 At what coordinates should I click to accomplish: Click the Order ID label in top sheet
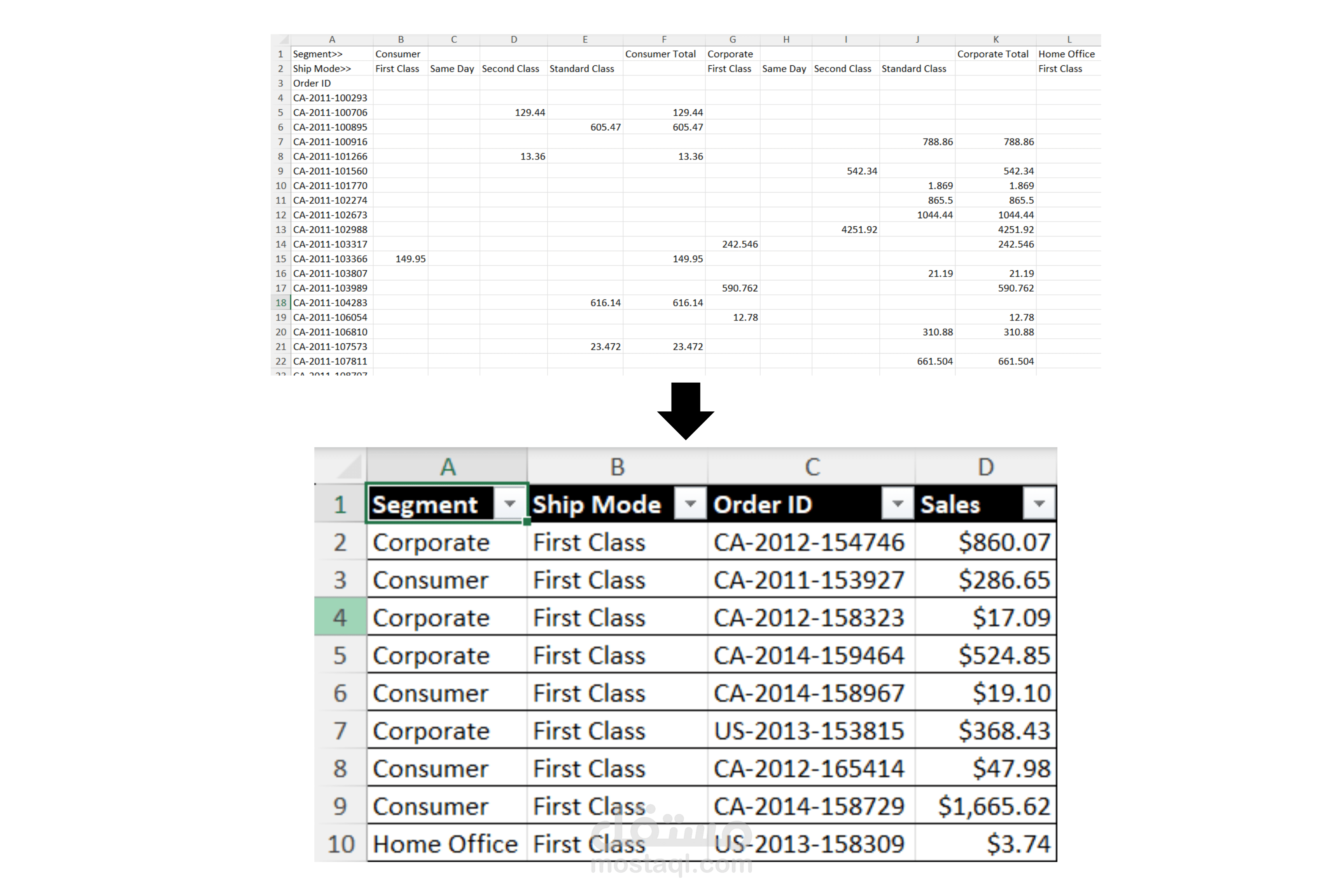[331, 83]
